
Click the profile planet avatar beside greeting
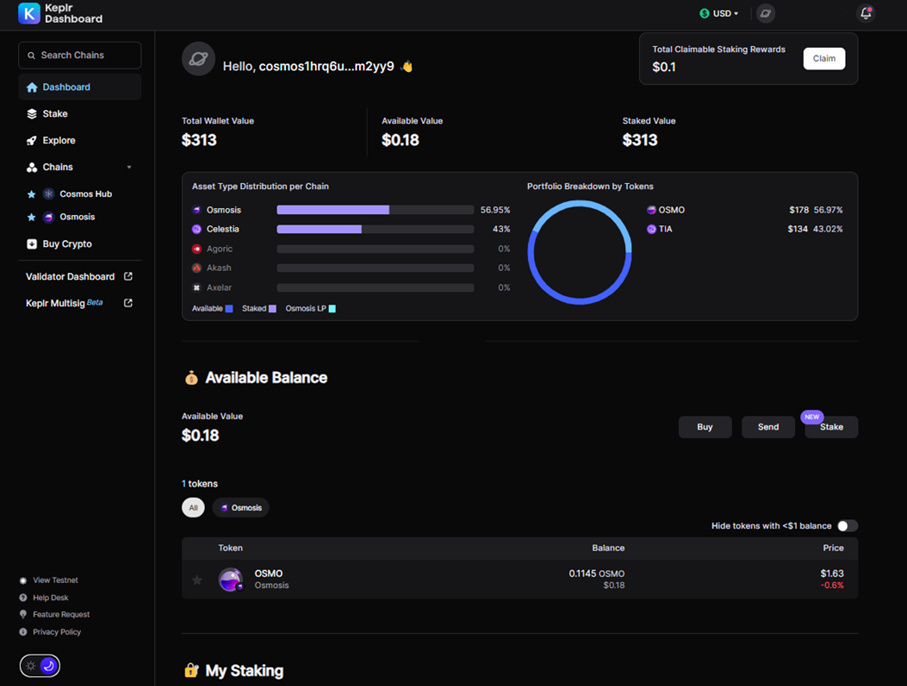point(198,58)
